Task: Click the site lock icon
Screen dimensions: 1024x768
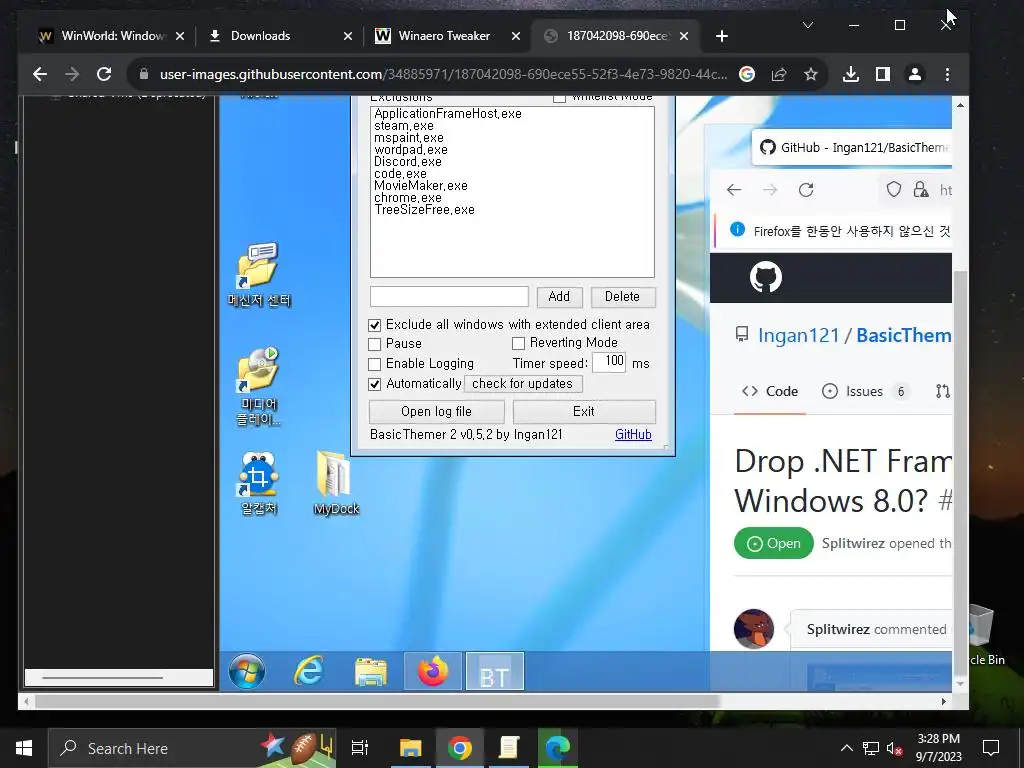Action: coord(144,74)
